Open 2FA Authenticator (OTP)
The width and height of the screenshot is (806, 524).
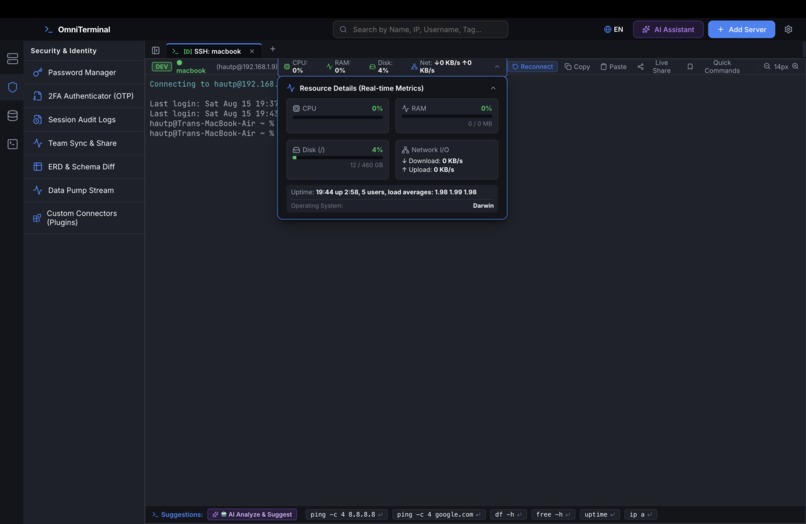(x=84, y=96)
